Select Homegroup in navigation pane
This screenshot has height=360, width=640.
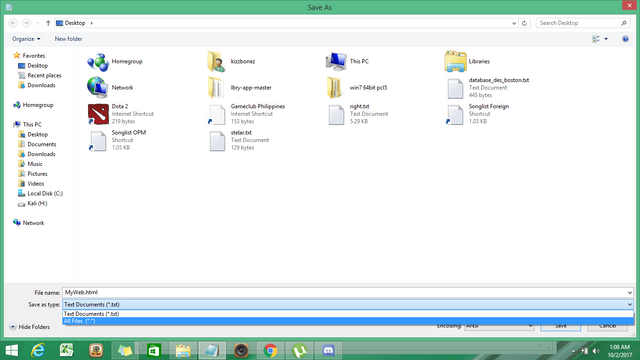pyautogui.click(x=33, y=105)
